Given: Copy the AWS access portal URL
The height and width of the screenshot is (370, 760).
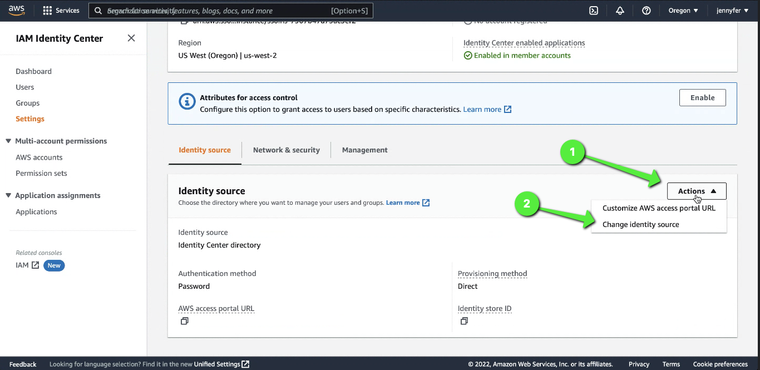Looking at the screenshot, I should tap(184, 321).
